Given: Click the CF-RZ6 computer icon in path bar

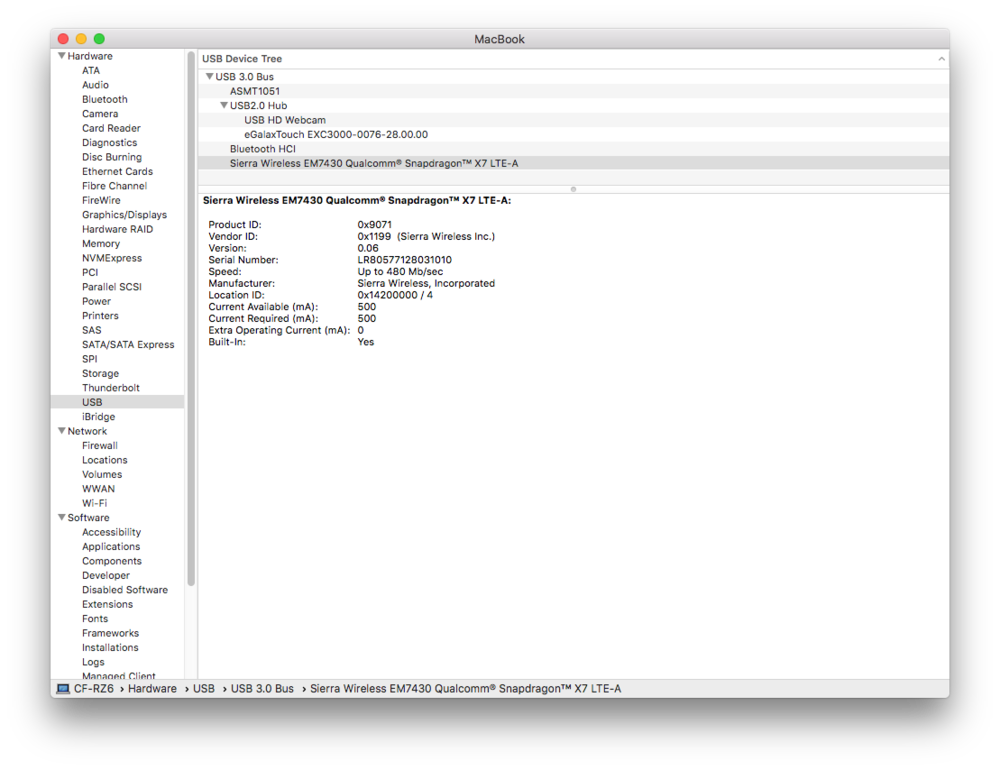Looking at the screenshot, I should [x=63, y=689].
